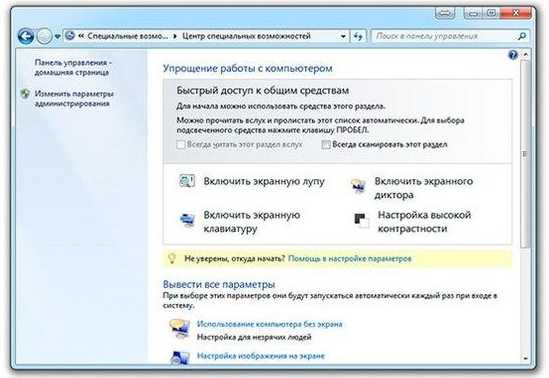
Task: Enable 'Всегда читать этот раздел вслух' checkbox
Action: [180, 145]
